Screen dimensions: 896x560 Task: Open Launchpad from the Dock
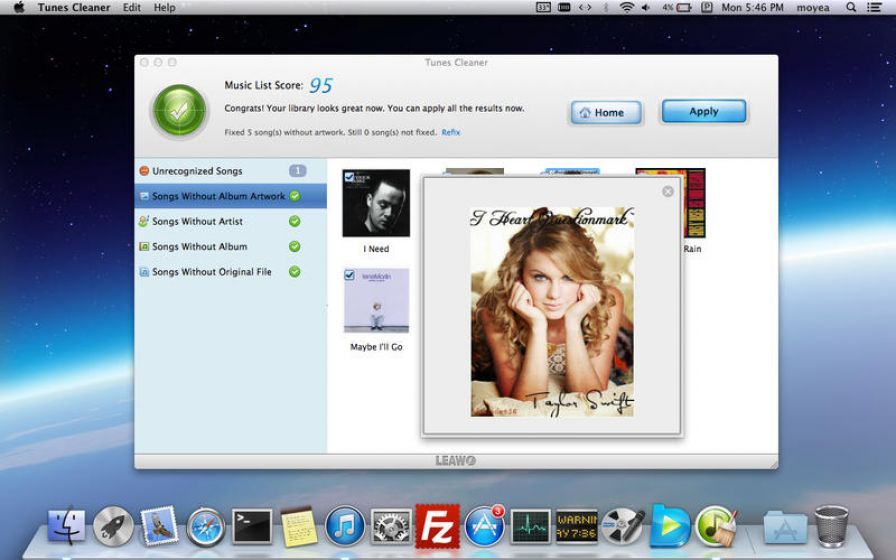point(113,526)
